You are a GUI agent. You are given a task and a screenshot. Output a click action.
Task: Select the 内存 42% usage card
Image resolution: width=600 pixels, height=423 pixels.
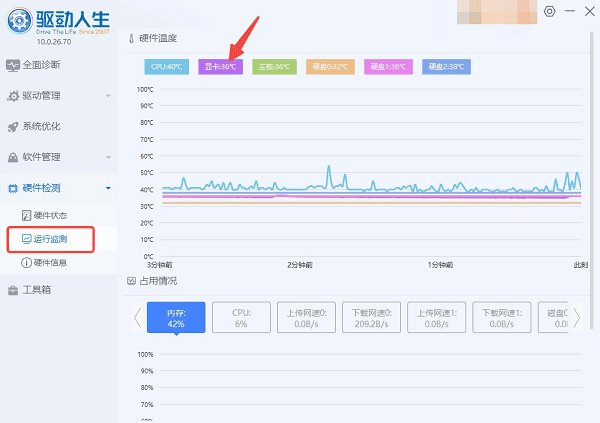(x=176, y=317)
